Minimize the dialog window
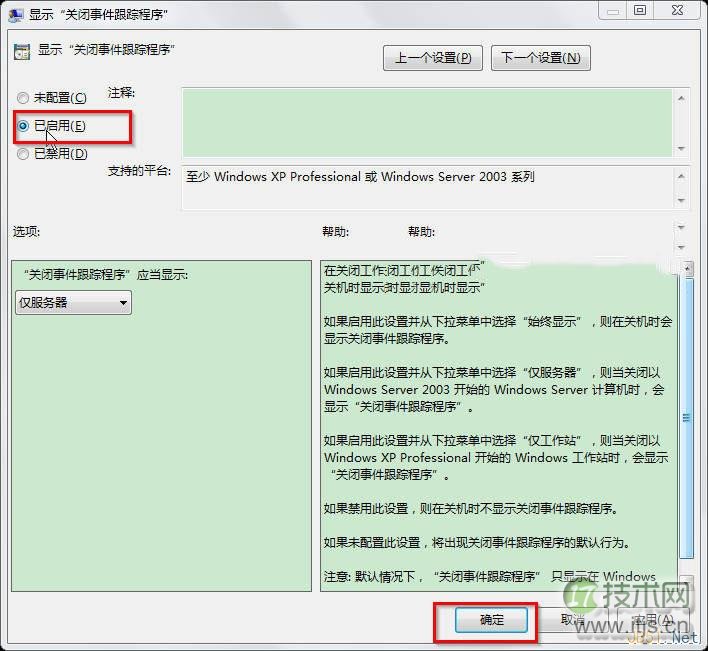This screenshot has height=651, width=708. 612,10
